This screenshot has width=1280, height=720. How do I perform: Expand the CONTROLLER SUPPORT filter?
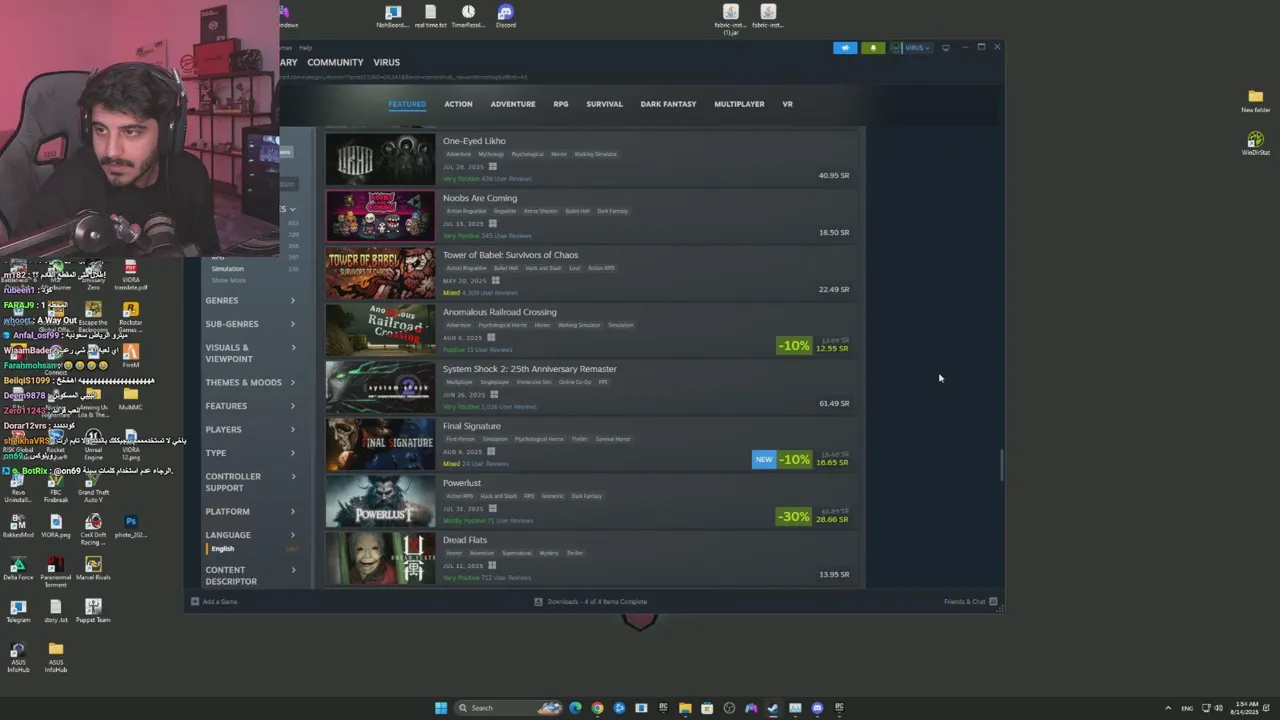click(250, 482)
